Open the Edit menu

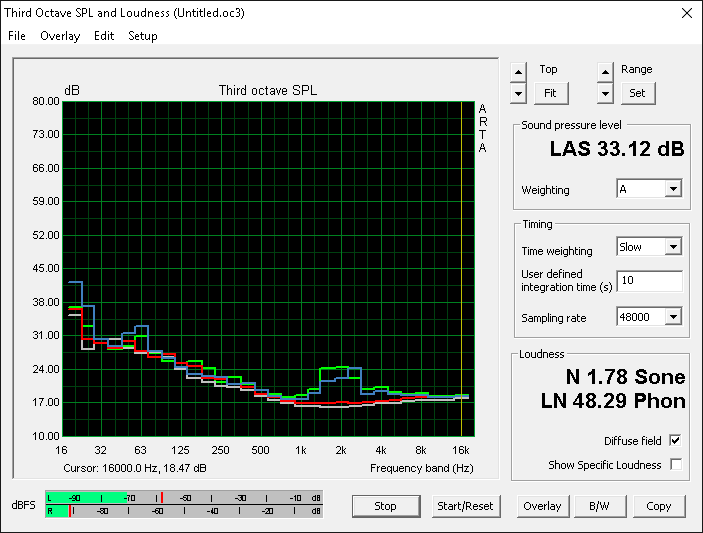[x=104, y=36]
